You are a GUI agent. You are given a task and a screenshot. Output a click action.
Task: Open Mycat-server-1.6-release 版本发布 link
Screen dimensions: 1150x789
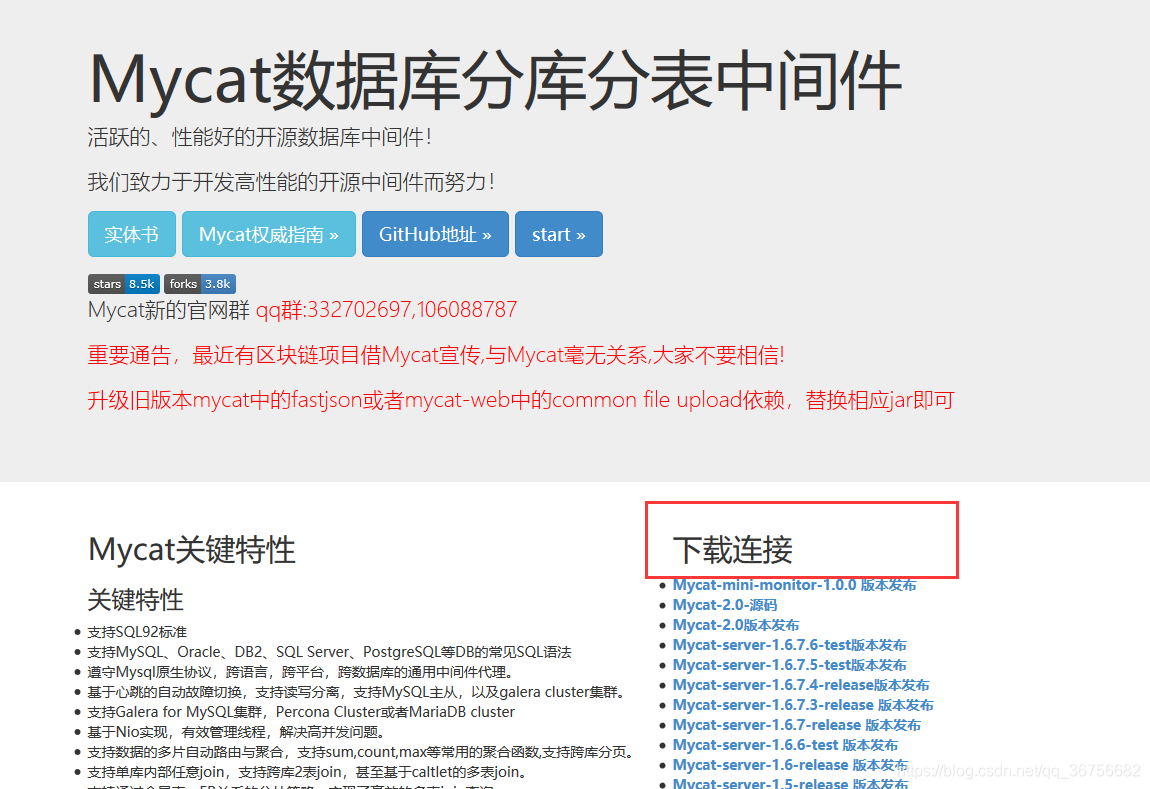[x=790, y=764]
